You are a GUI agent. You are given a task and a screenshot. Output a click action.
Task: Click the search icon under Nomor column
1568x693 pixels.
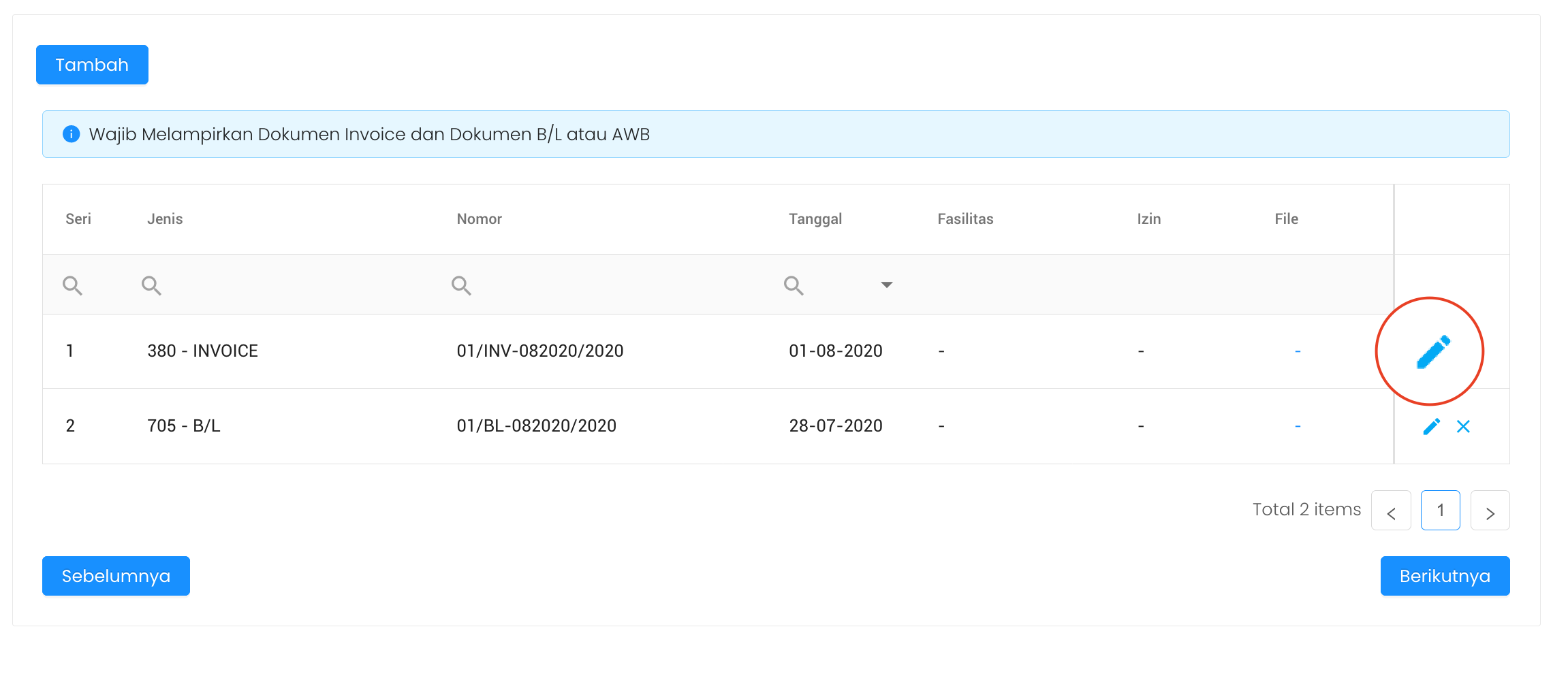pyautogui.click(x=461, y=285)
